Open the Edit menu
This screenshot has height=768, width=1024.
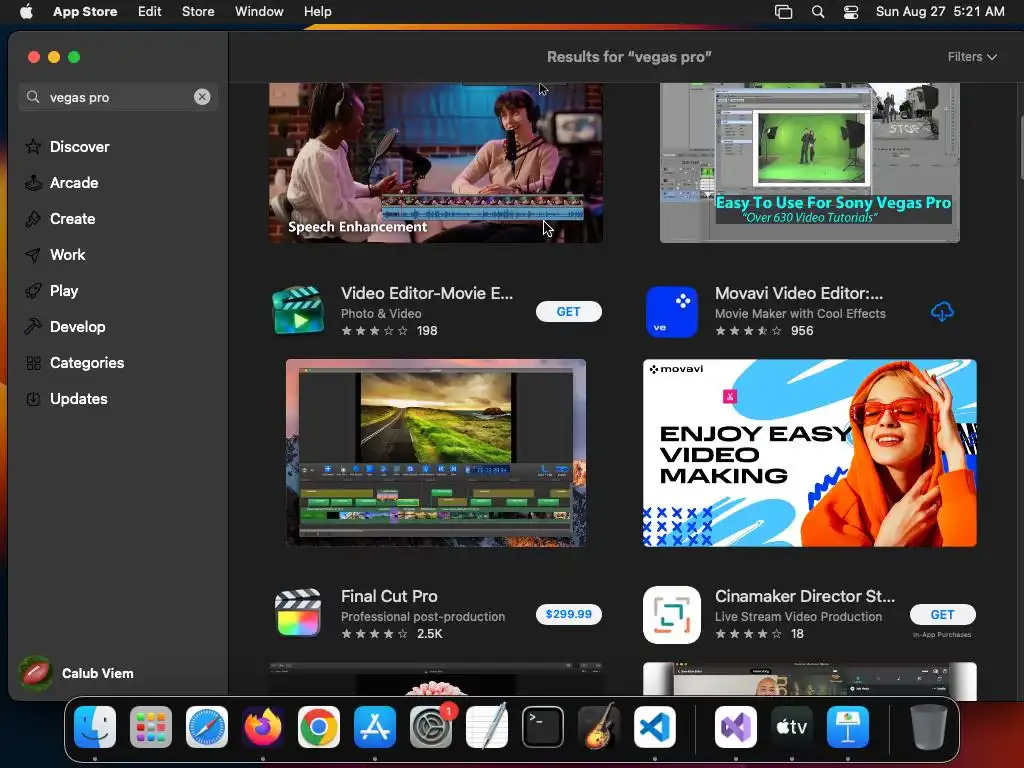pos(150,11)
